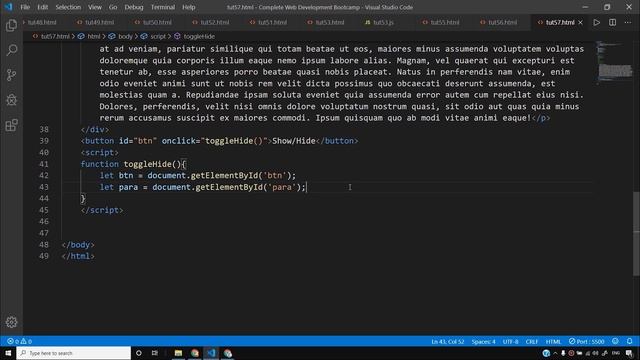This screenshot has width=640, height=360.
Task: Close the tut57.html tab
Action: (580, 22)
